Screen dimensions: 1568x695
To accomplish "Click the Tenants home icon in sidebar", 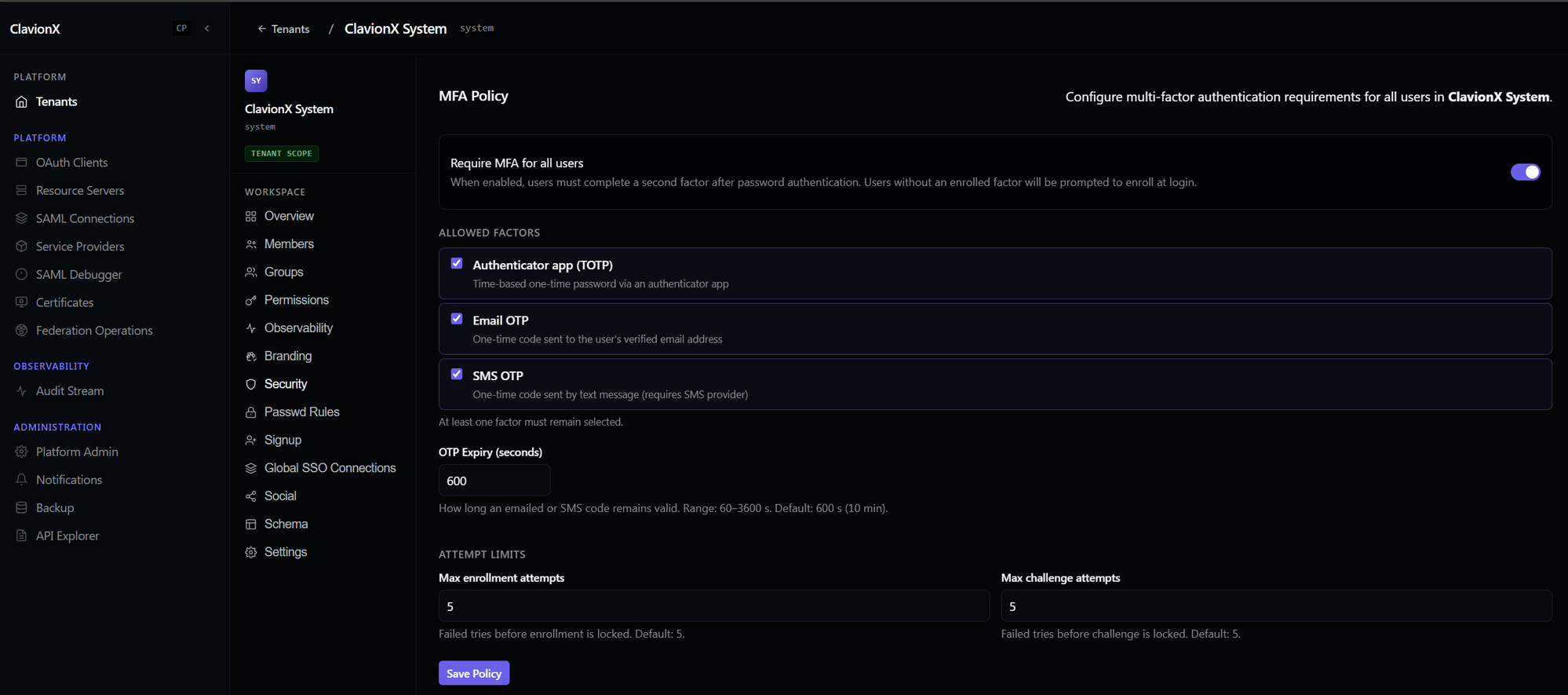I will pos(21,102).
